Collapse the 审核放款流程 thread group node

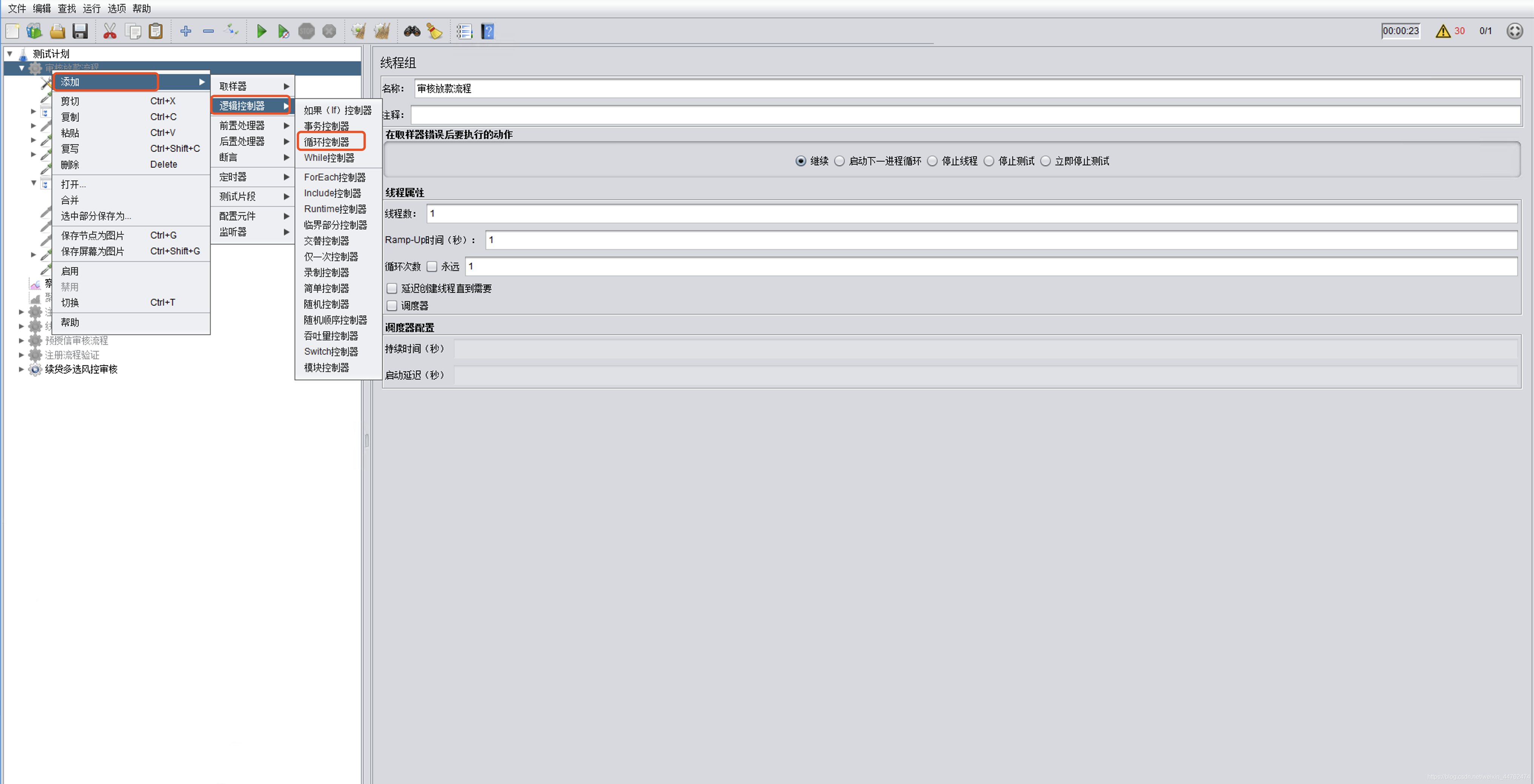coord(22,68)
